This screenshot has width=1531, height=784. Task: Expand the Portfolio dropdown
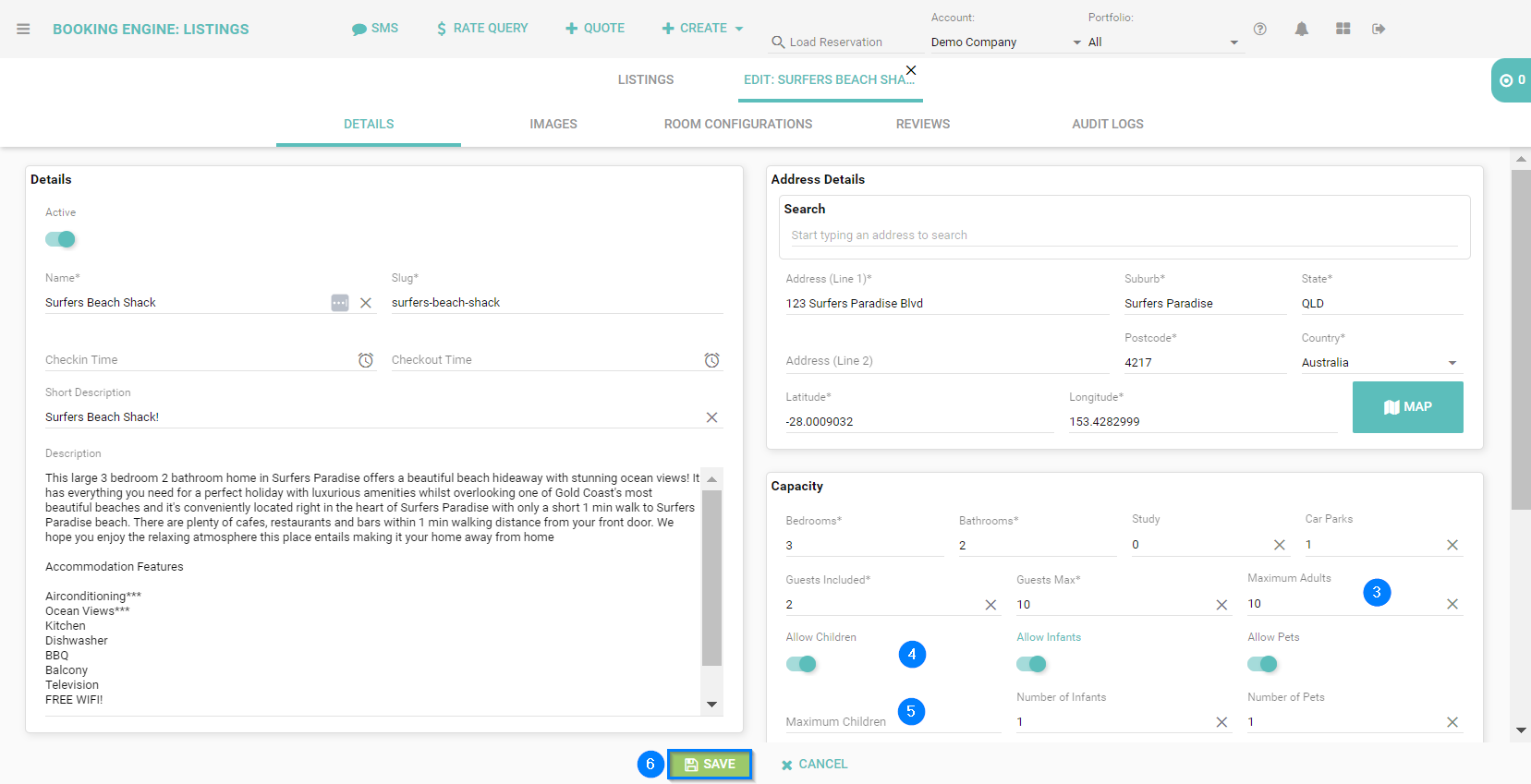[1233, 42]
